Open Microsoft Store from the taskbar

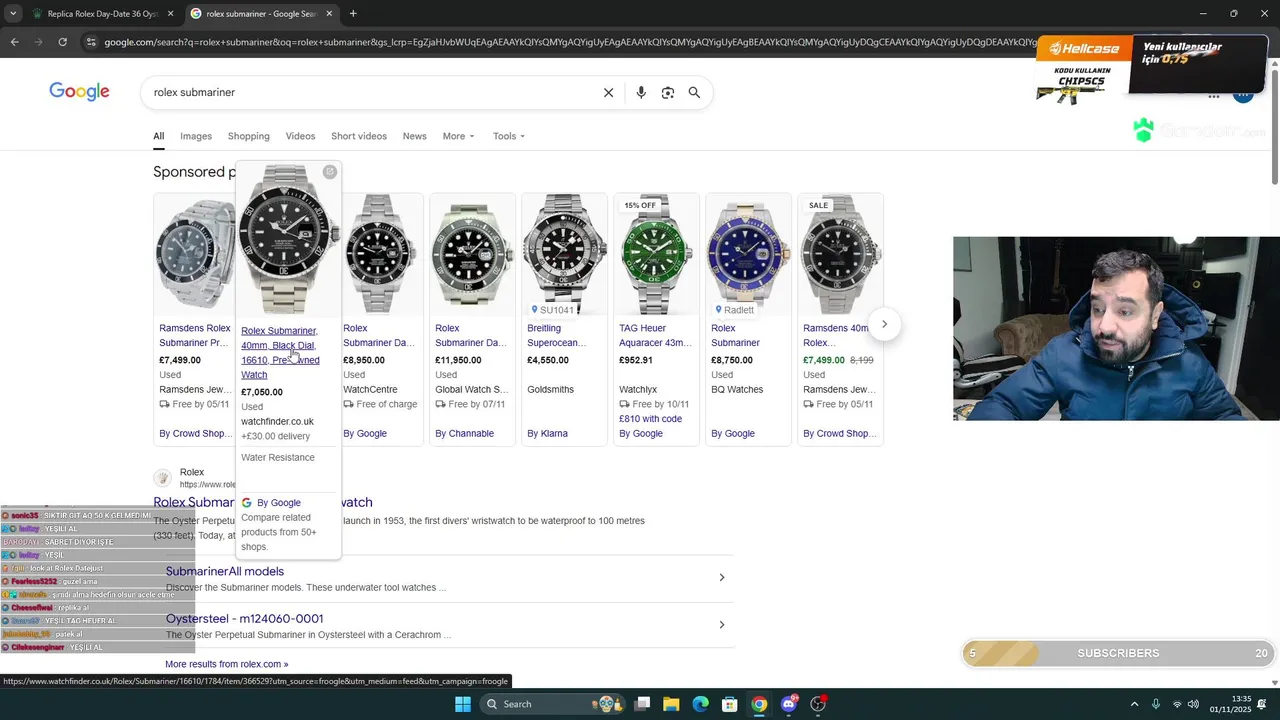coord(730,704)
